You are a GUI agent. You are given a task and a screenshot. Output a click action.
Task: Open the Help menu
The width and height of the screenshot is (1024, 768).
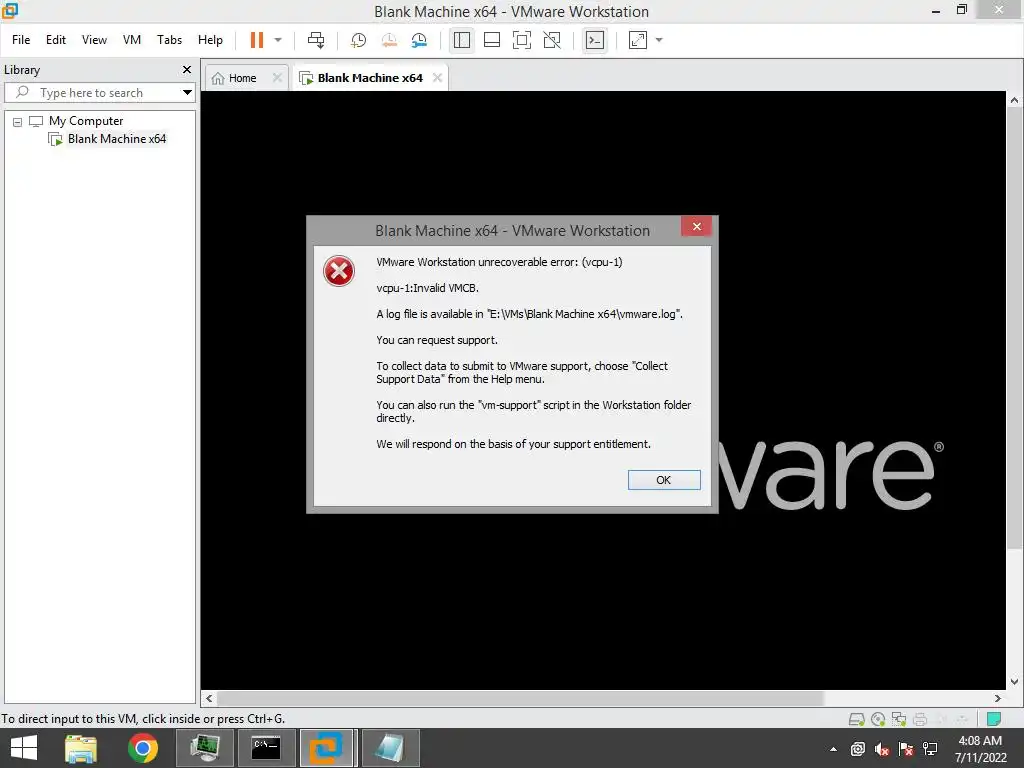coord(210,40)
